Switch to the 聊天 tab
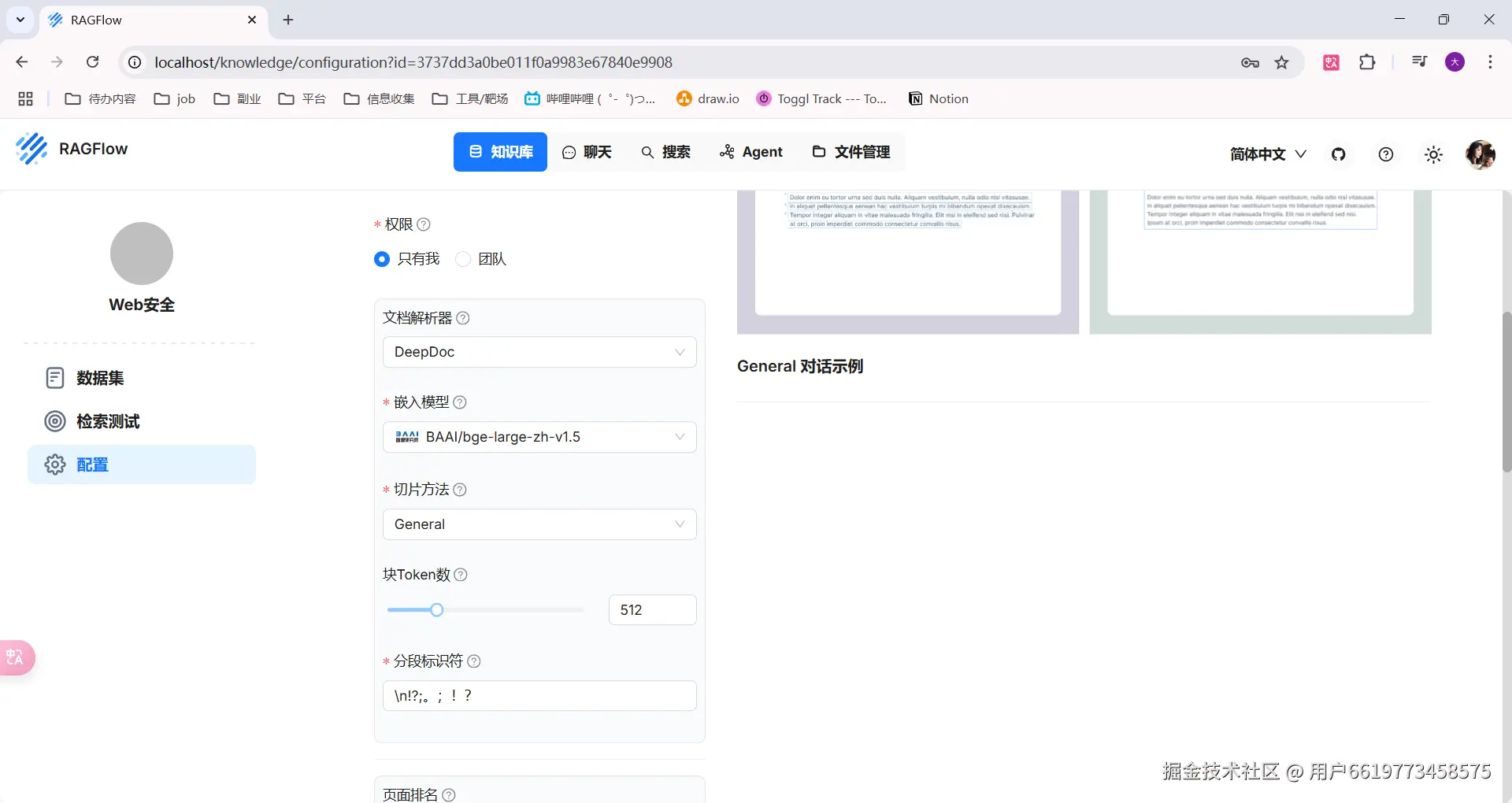Image resolution: width=1512 pixels, height=803 pixels. pyautogui.click(x=587, y=152)
